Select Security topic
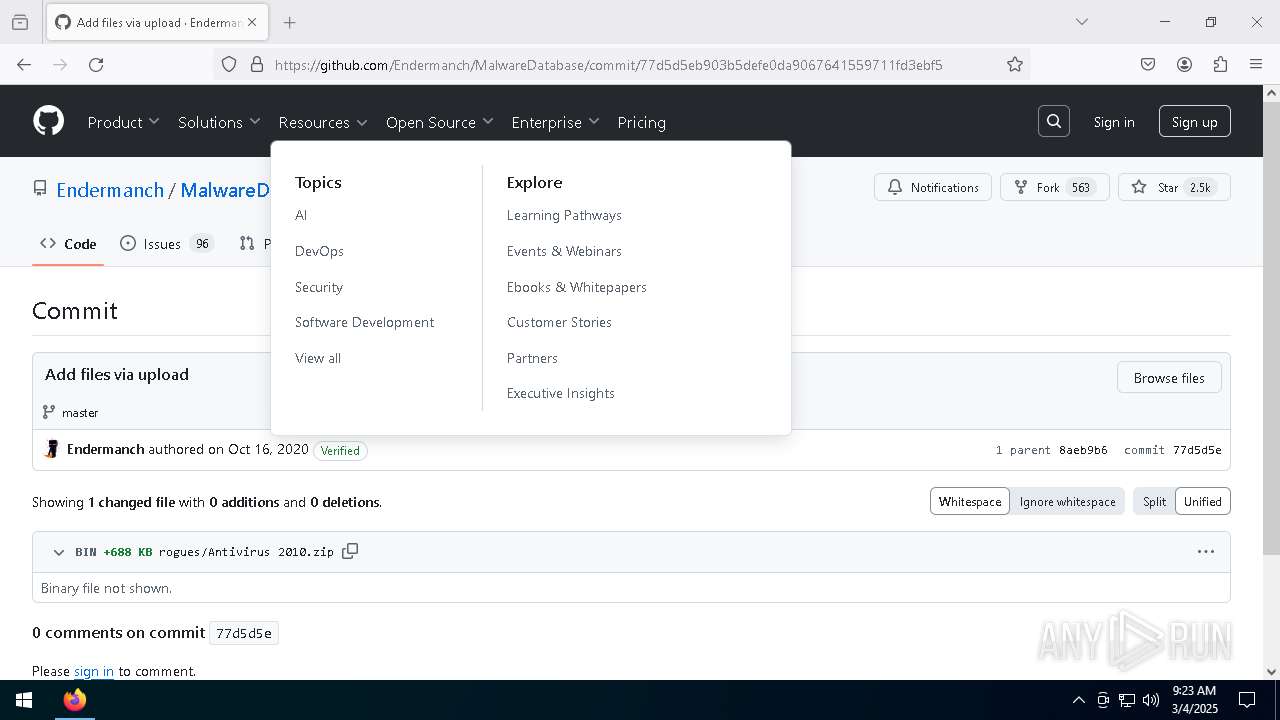Image resolution: width=1280 pixels, height=720 pixels. (x=319, y=287)
